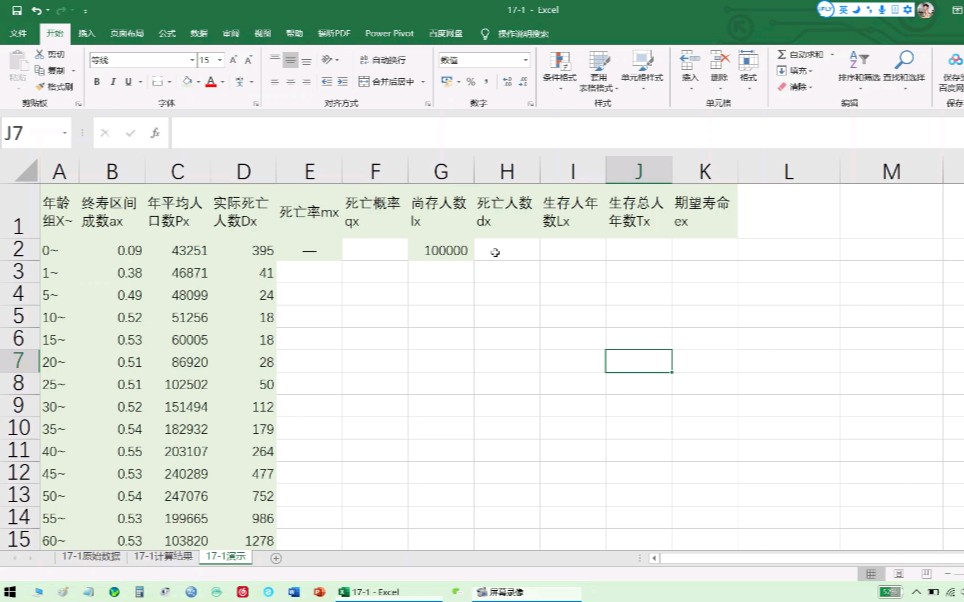Switch to the 插入 ribbon tab
The image size is (964, 602).
click(x=87, y=33)
